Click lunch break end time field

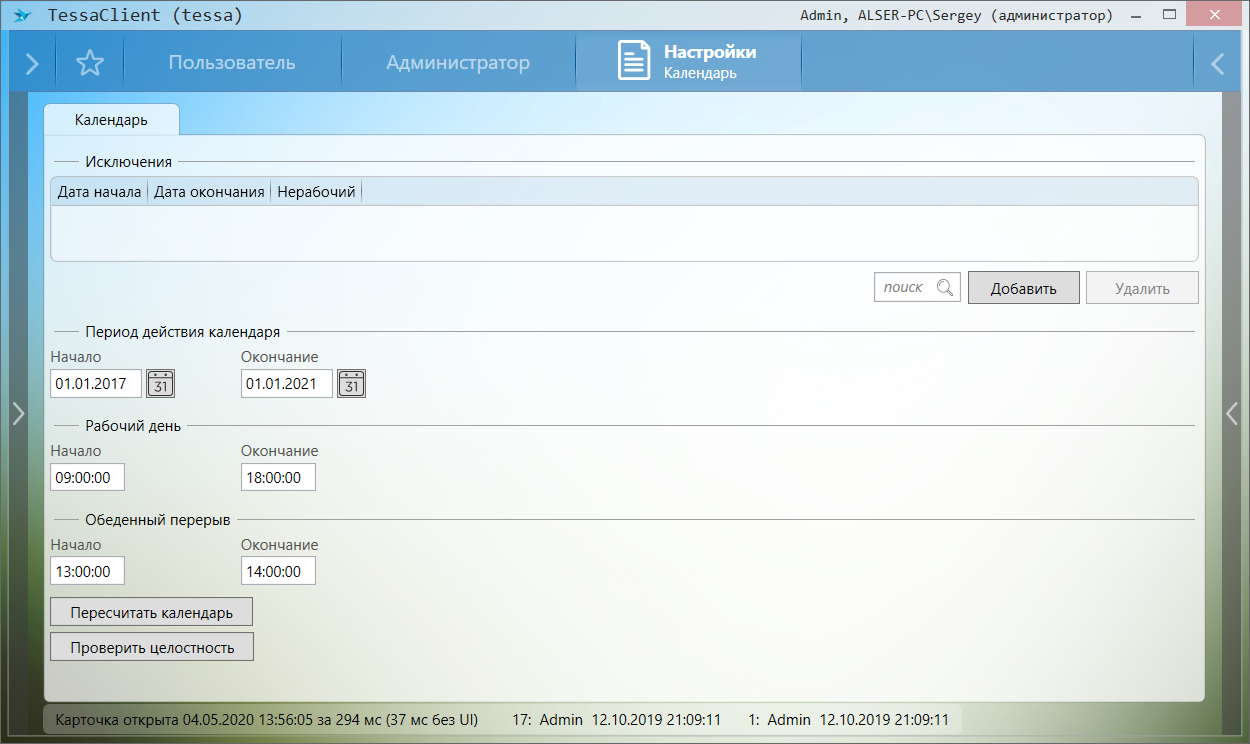click(278, 572)
